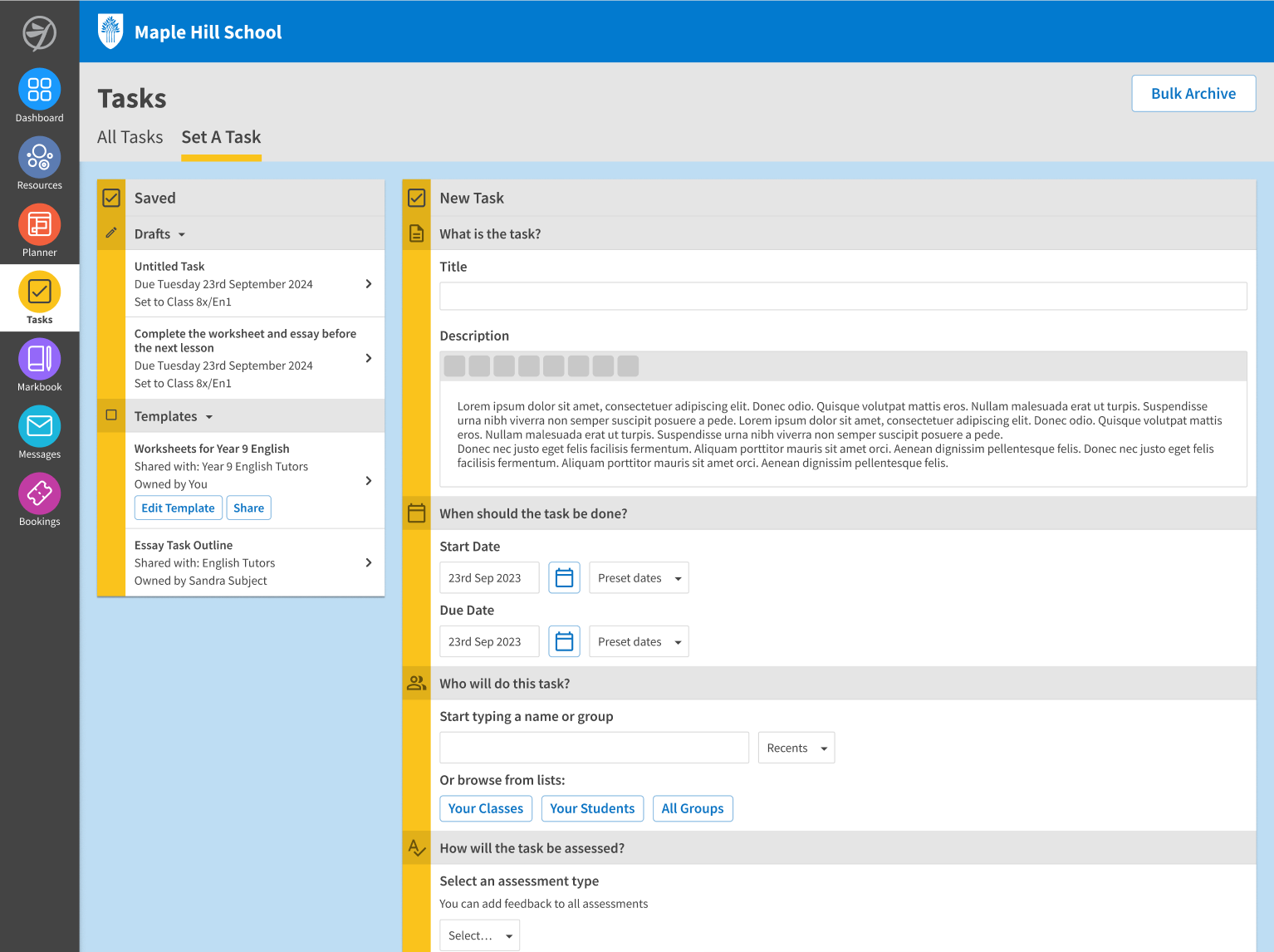Navigate to Markbook via its sidebar icon
The image size is (1274, 952).
point(39,359)
